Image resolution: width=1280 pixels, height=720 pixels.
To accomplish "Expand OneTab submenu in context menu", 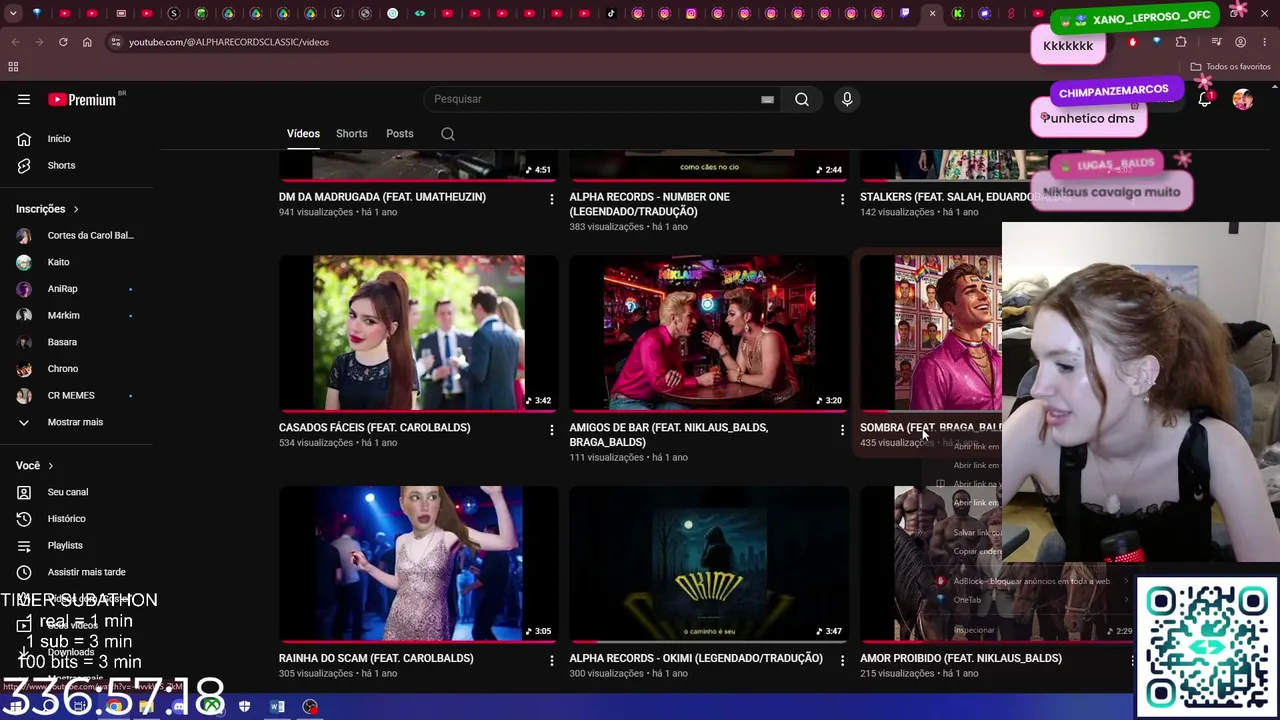I will 1126,600.
